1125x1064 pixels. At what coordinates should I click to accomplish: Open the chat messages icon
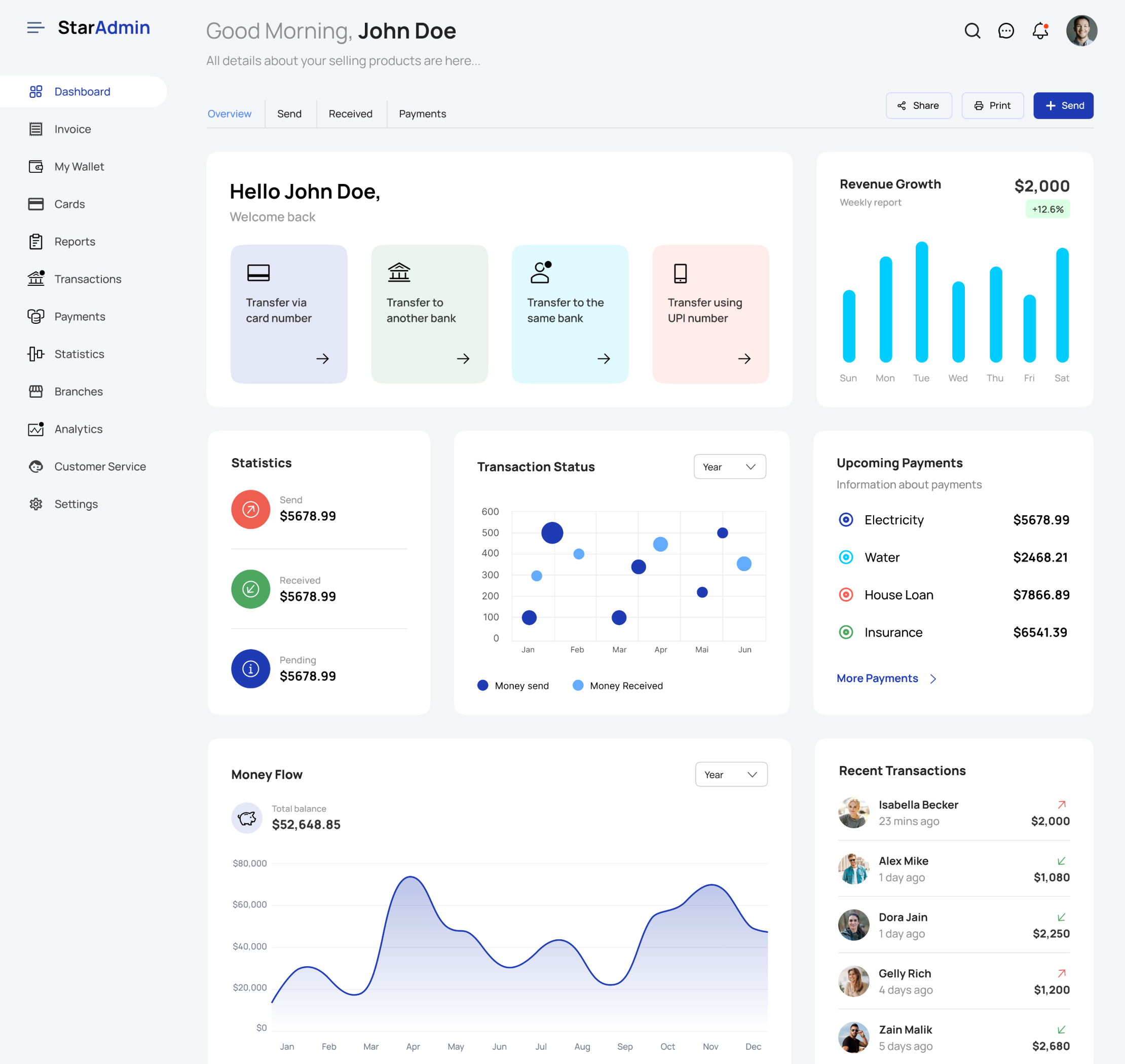1006,30
